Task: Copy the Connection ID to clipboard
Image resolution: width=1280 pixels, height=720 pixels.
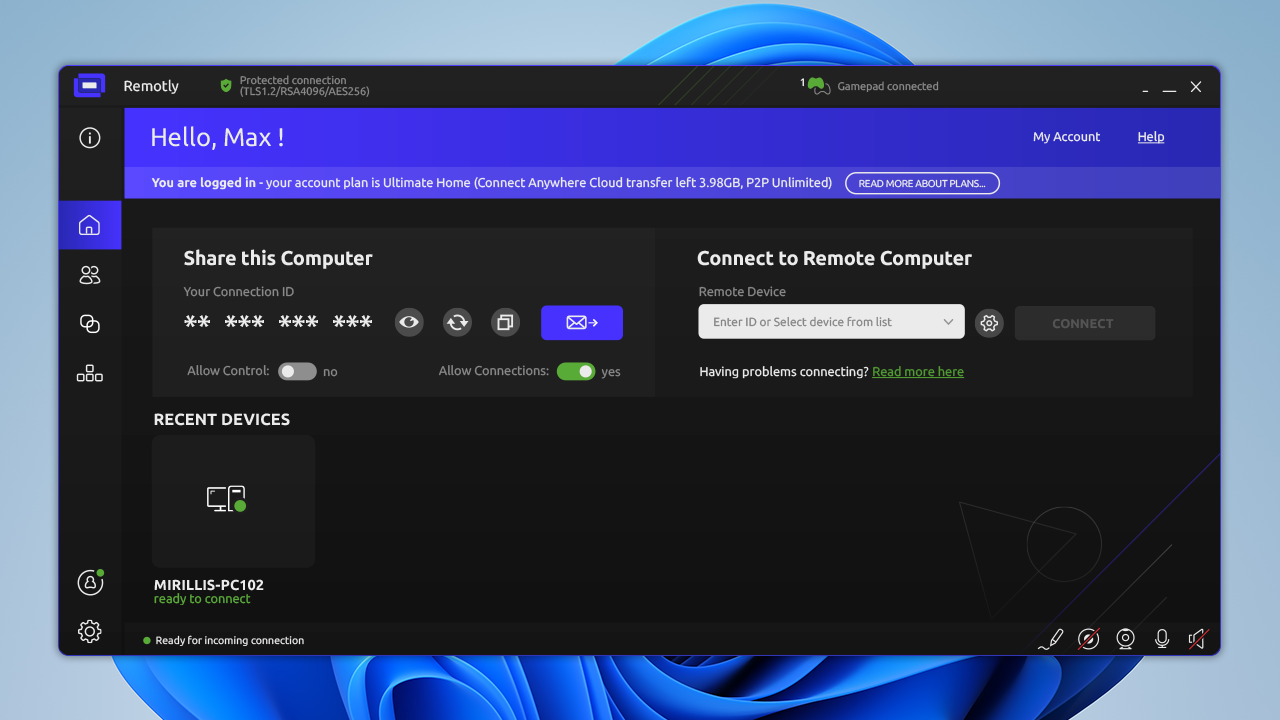Action: [x=505, y=322]
